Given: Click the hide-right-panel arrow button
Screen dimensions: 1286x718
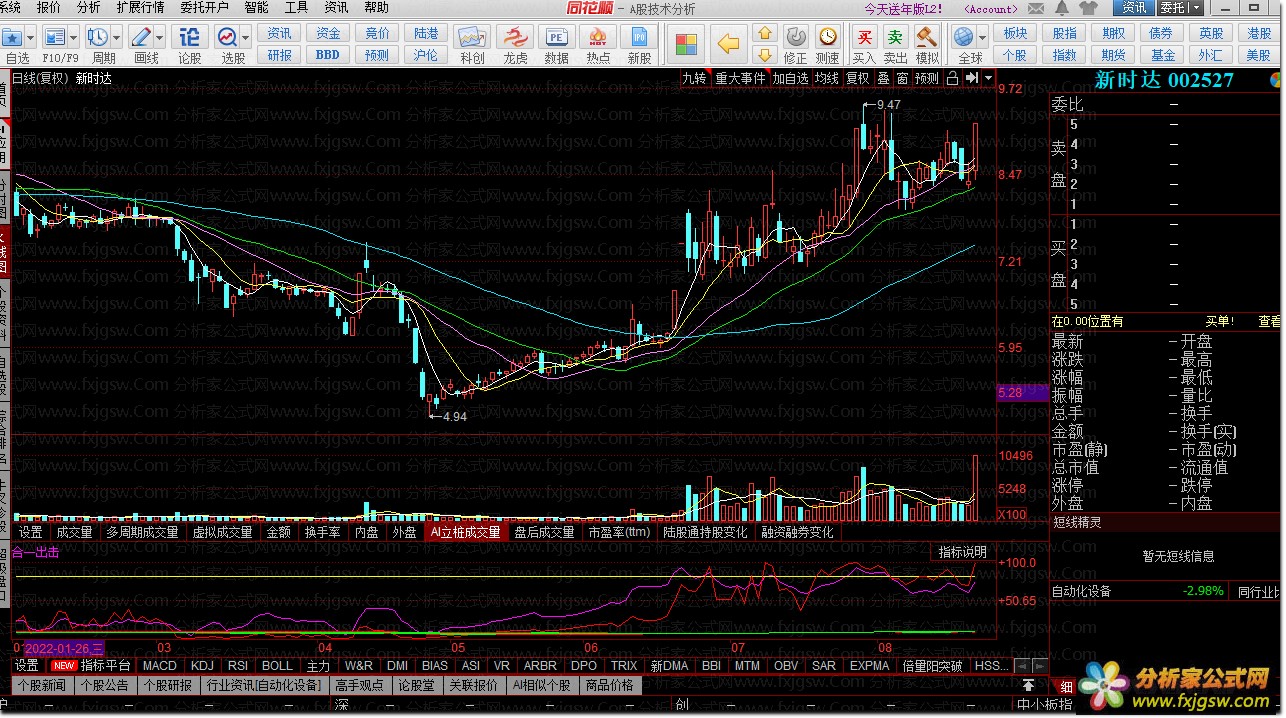Looking at the screenshot, I should (972, 78).
